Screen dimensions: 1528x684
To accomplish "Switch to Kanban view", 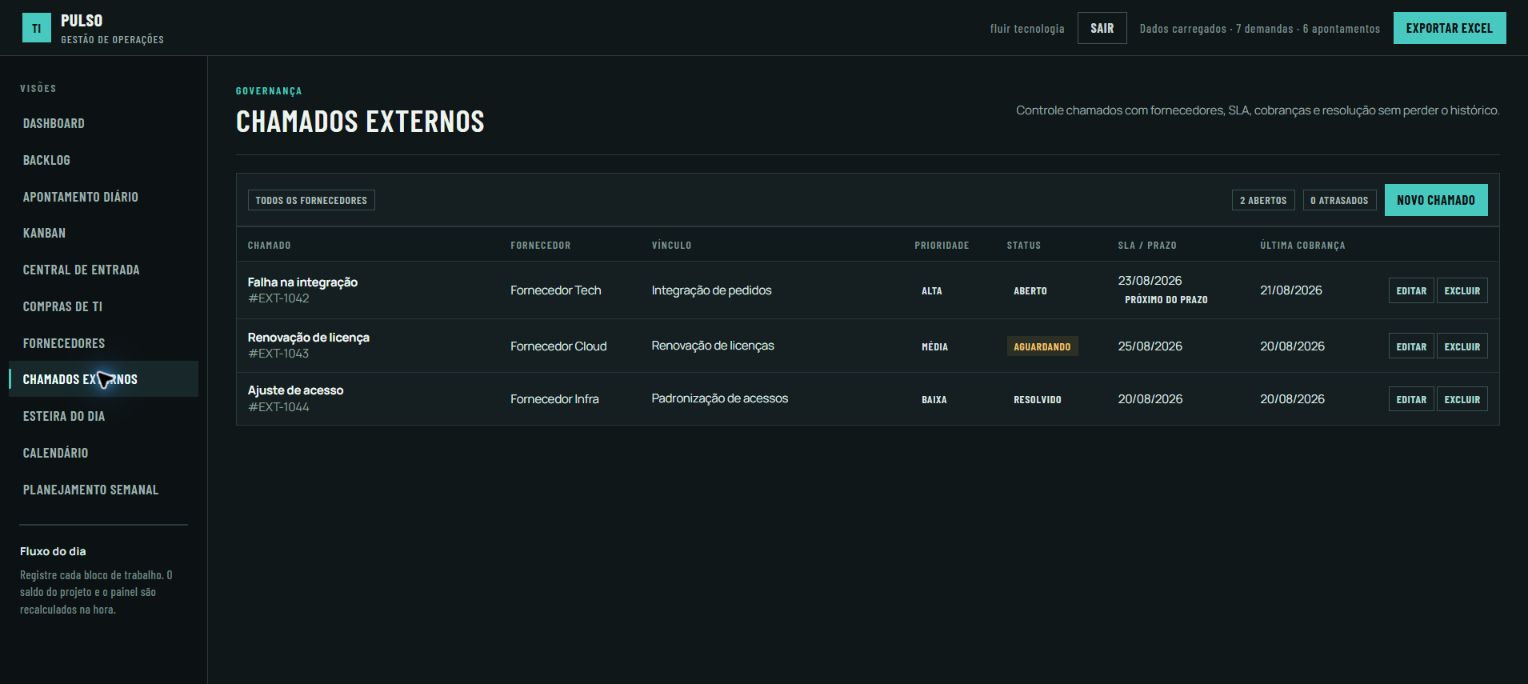I will [44, 233].
